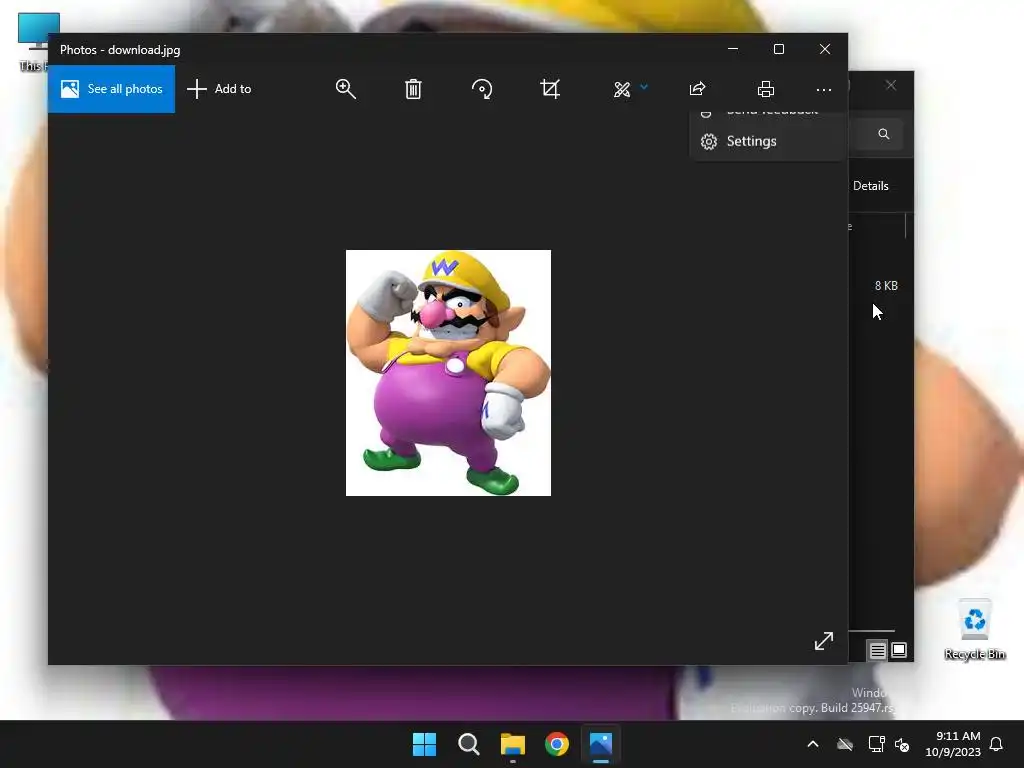
Task: Open the Add to menu
Action: click(219, 89)
